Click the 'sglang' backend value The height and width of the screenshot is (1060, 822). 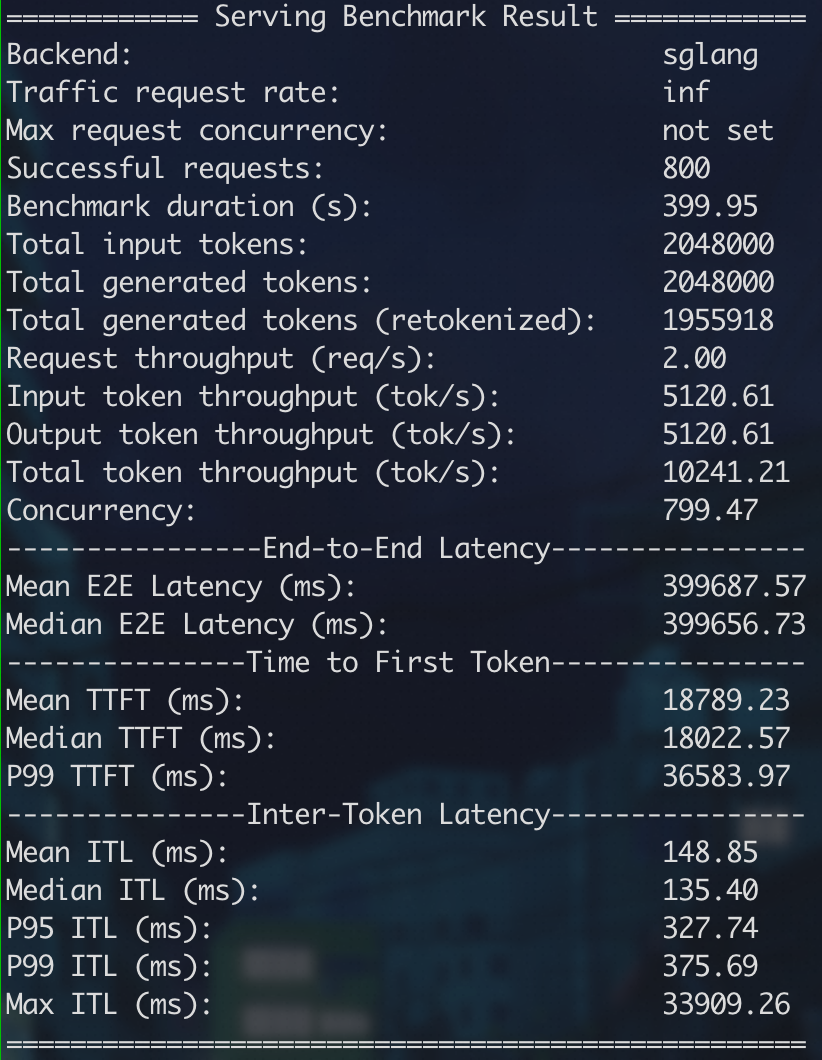tap(710, 55)
